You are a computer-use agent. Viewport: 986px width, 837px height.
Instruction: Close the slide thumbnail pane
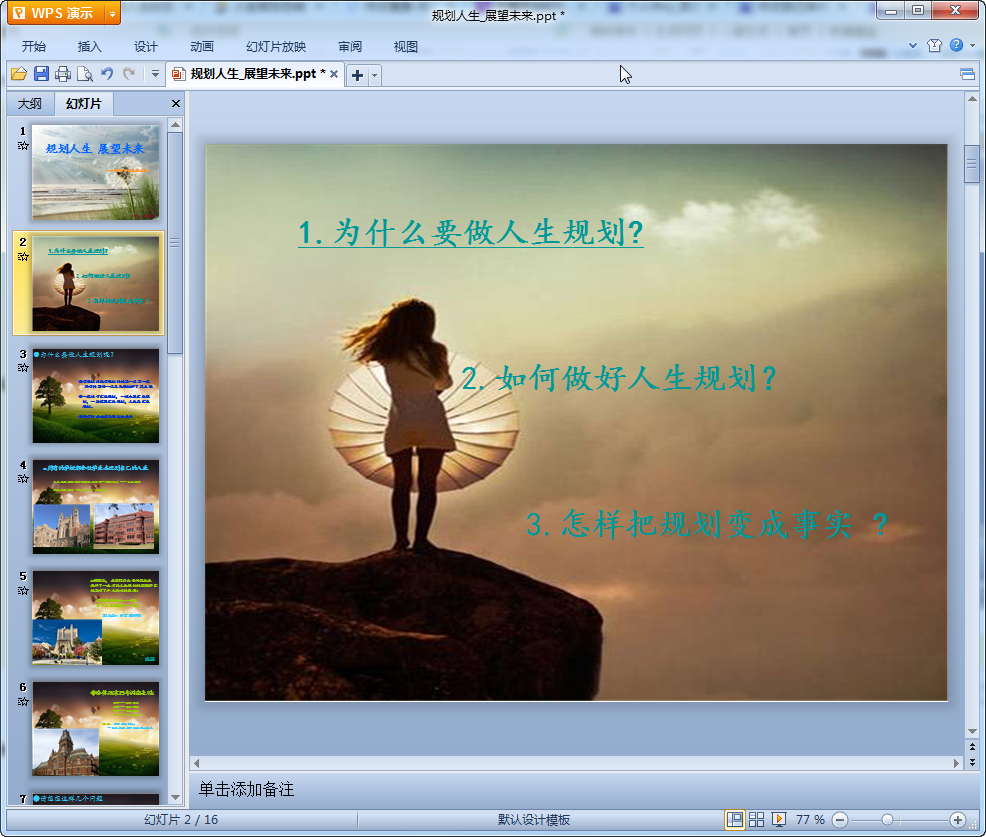pyautogui.click(x=176, y=104)
